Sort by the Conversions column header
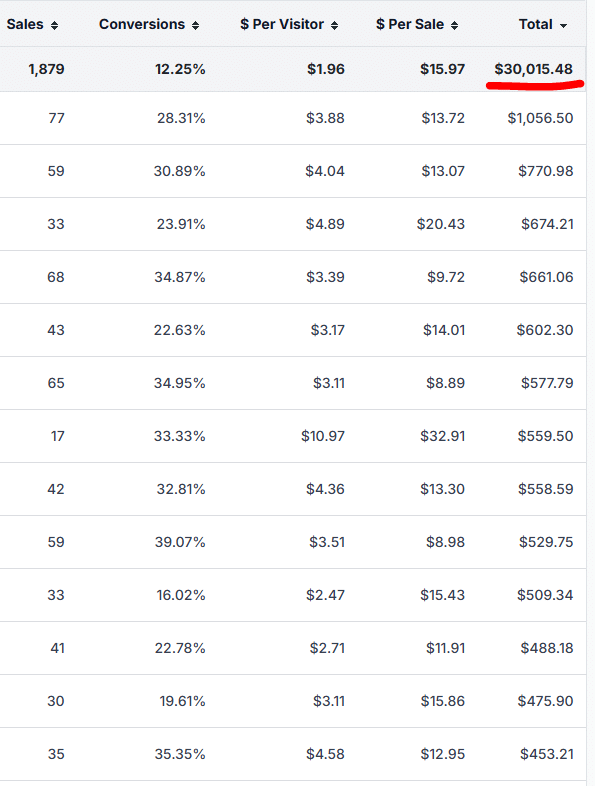This screenshot has height=786, width=595. 142,24
